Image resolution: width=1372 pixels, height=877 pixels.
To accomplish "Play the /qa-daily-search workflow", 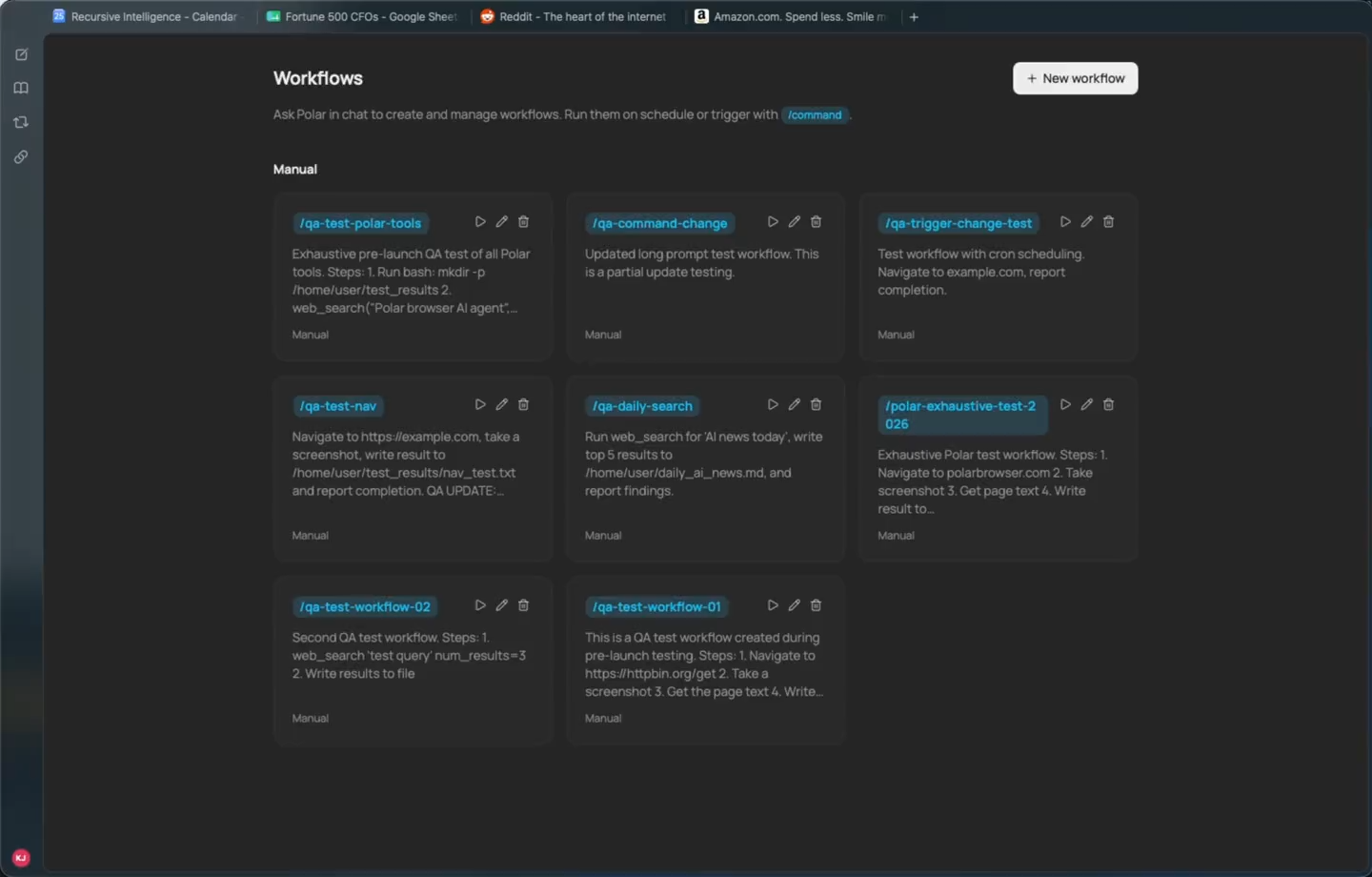I will coord(773,405).
